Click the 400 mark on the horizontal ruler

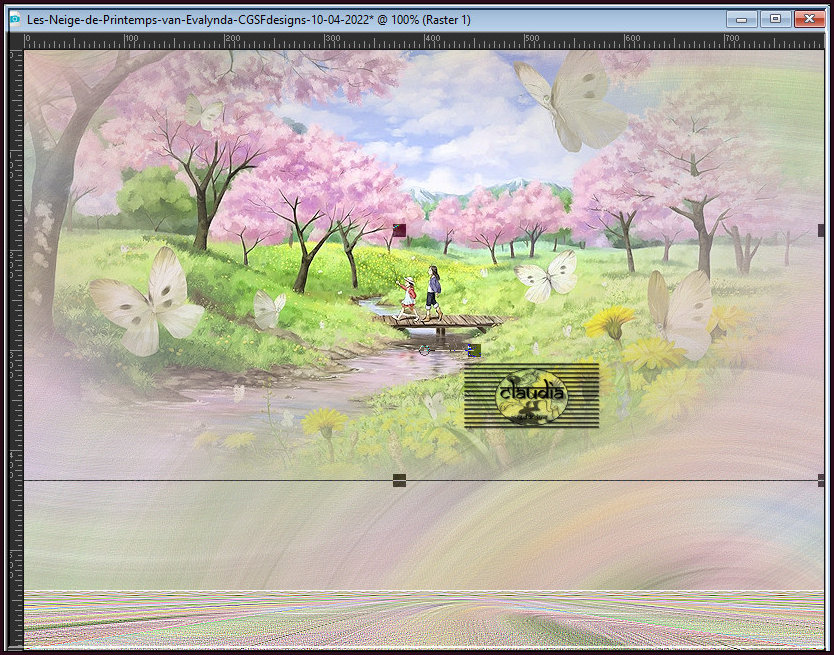tap(432, 38)
